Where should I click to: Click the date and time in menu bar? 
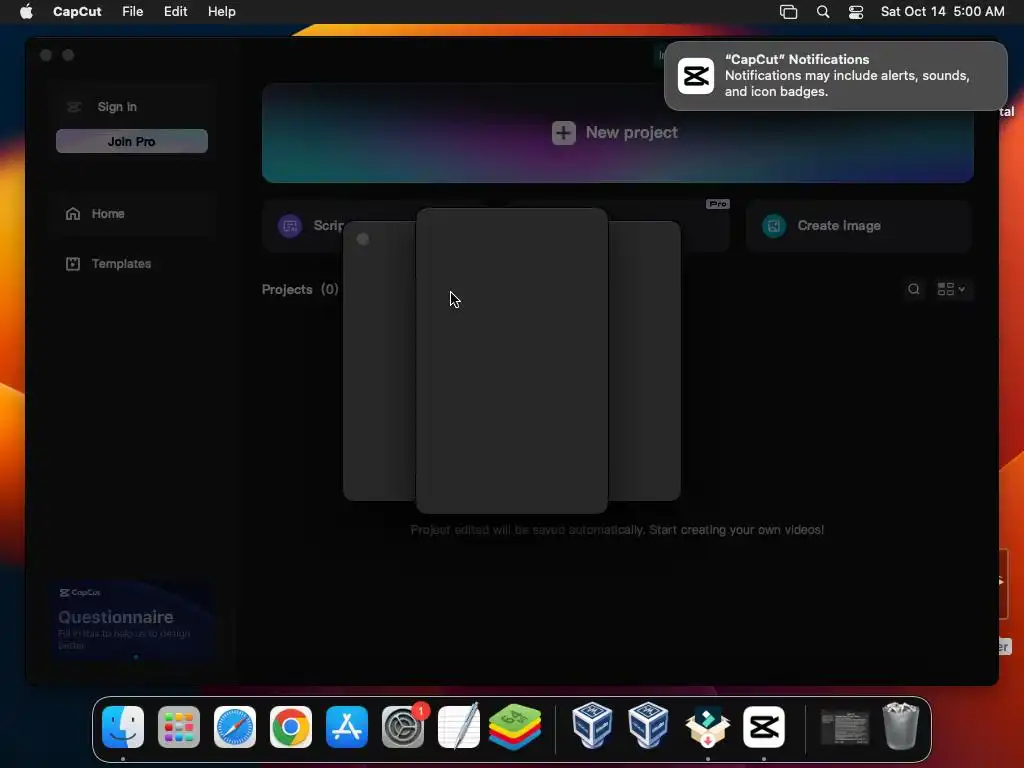click(x=942, y=12)
